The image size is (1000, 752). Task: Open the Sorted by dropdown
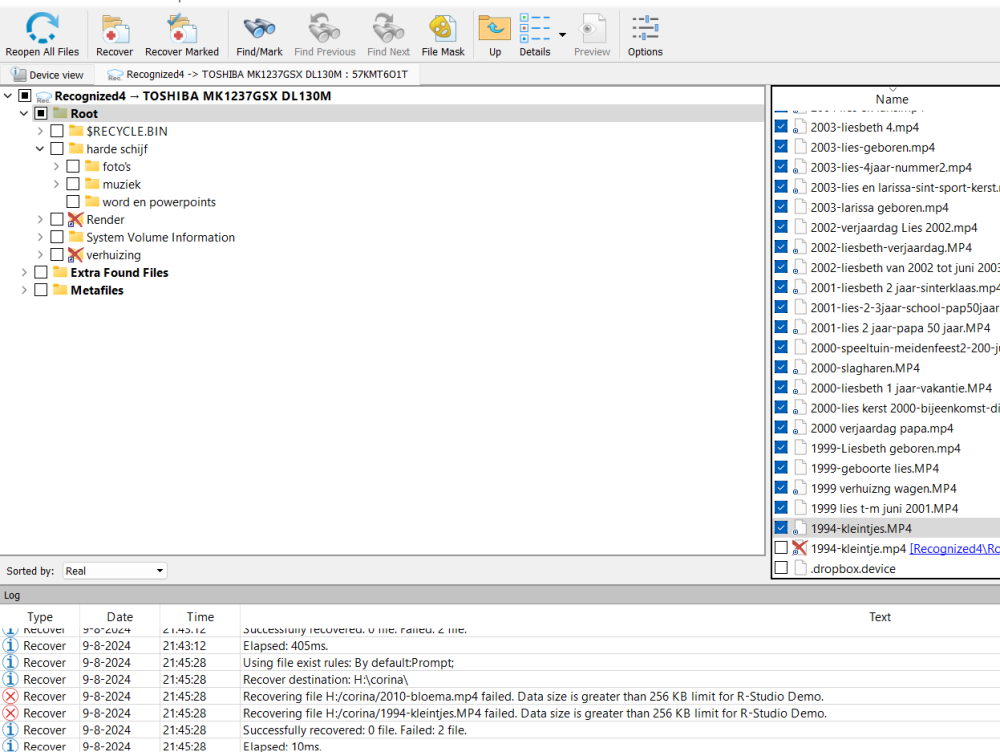pyautogui.click(x=114, y=571)
